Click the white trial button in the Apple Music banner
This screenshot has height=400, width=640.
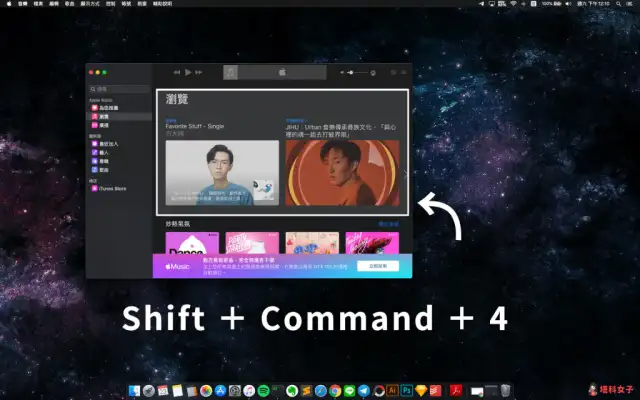[378, 266]
